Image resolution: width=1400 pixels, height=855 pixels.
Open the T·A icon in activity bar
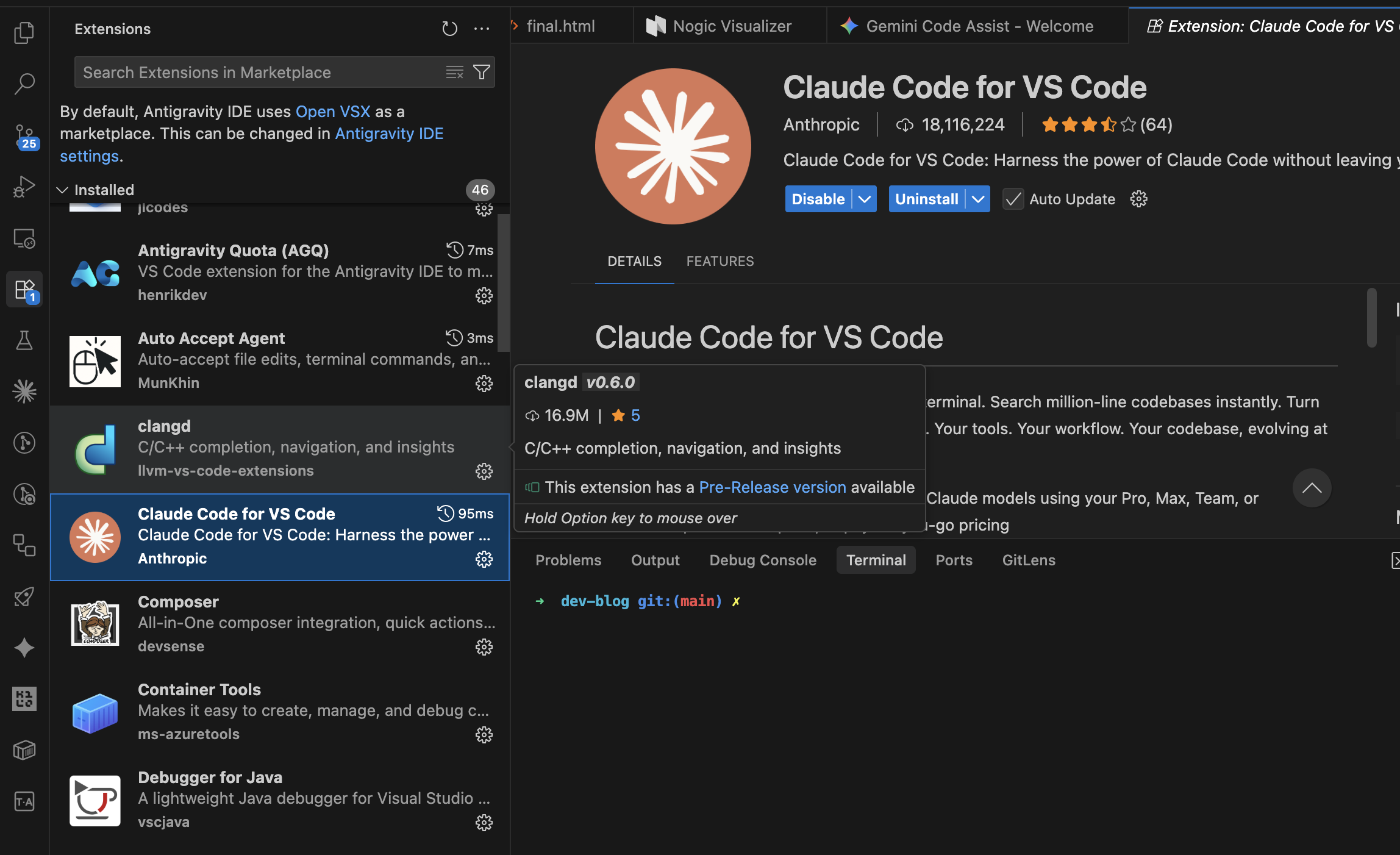pyautogui.click(x=24, y=801)
